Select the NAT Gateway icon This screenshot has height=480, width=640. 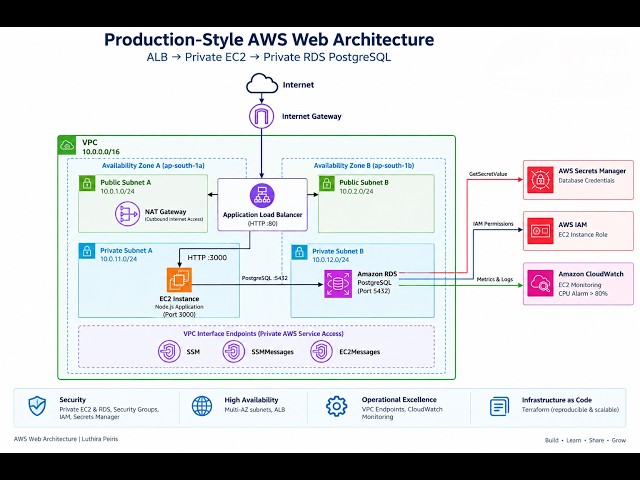point(127,214)
